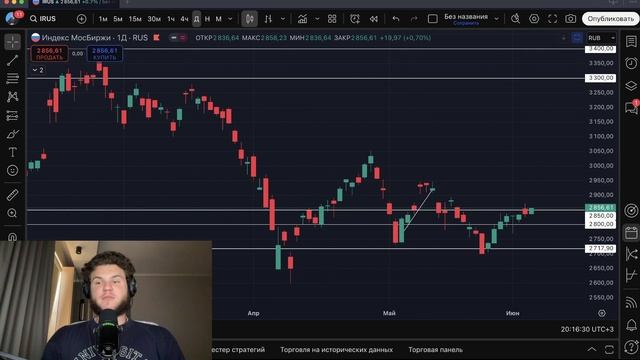Open the help center question icon

(631, 347)
